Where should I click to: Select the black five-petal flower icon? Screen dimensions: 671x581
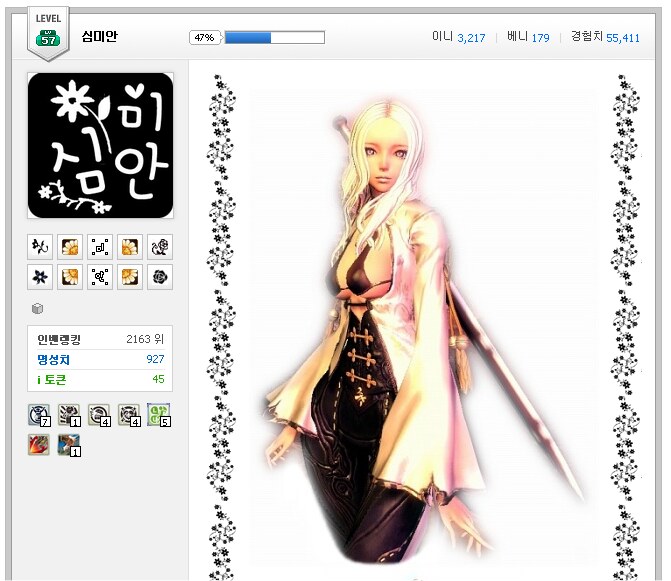40,277
